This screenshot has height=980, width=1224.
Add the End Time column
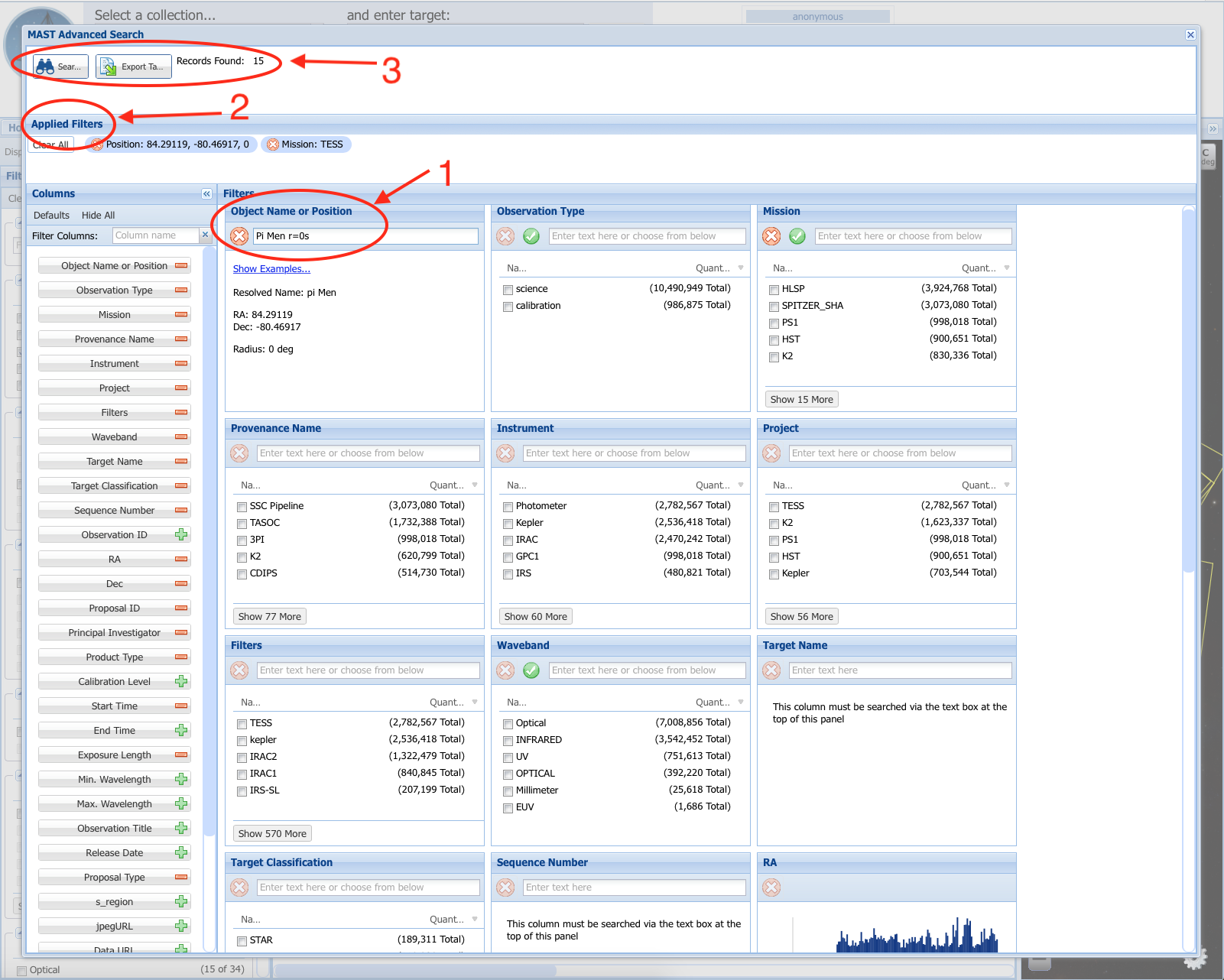point(181,731)
